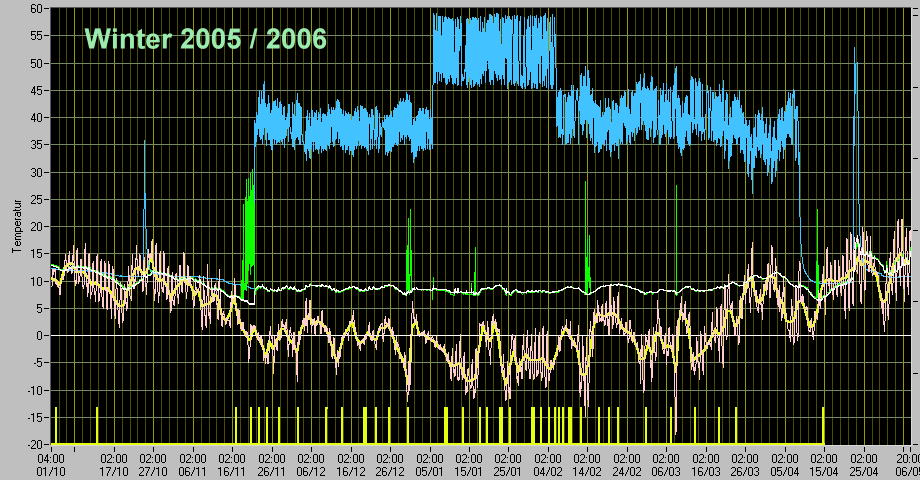Select the 17/10 date label
The width and height of the screenshot is (920, 480).
coord(114,470)
